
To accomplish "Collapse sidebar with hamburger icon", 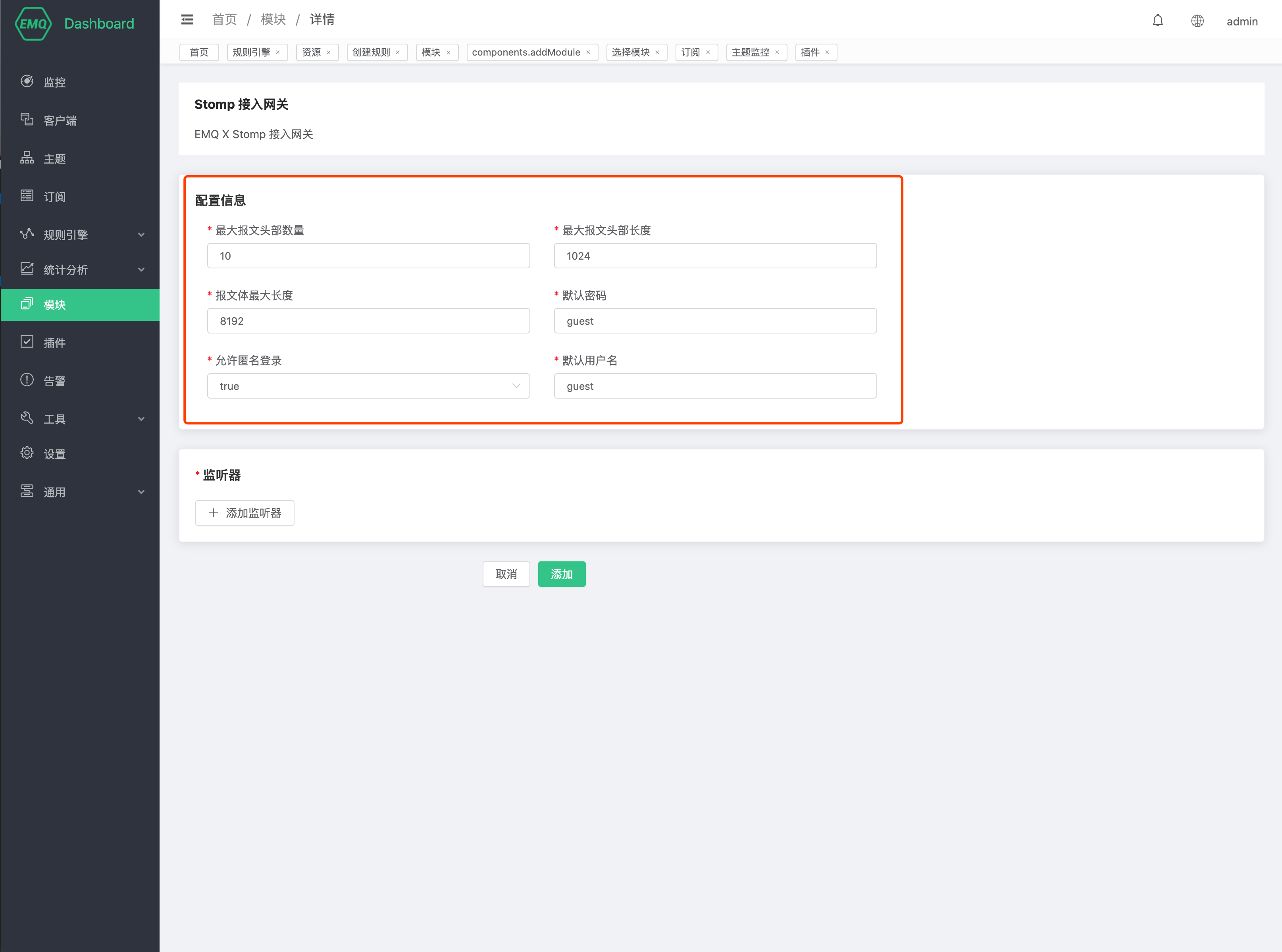I will (187, 19).
